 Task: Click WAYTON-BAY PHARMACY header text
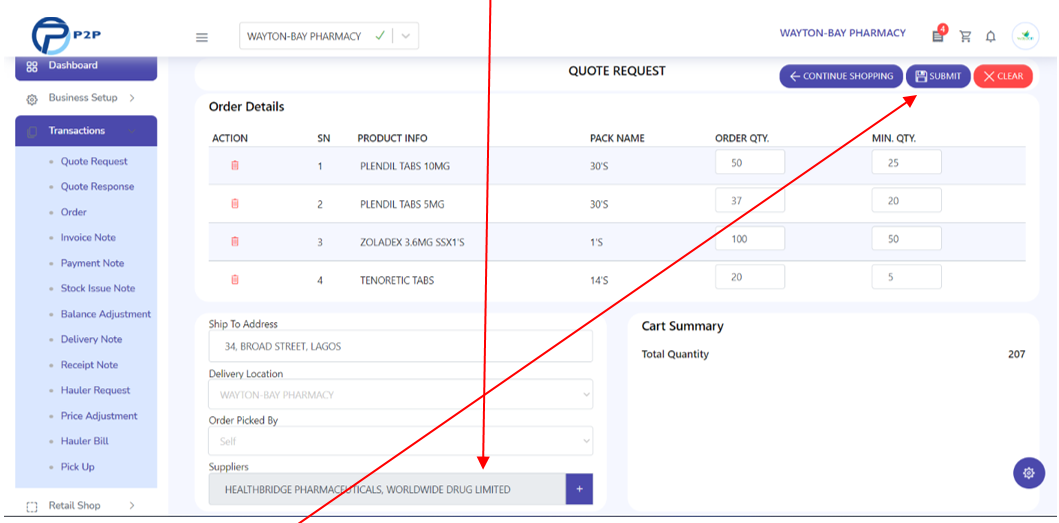tap(843, 33)
